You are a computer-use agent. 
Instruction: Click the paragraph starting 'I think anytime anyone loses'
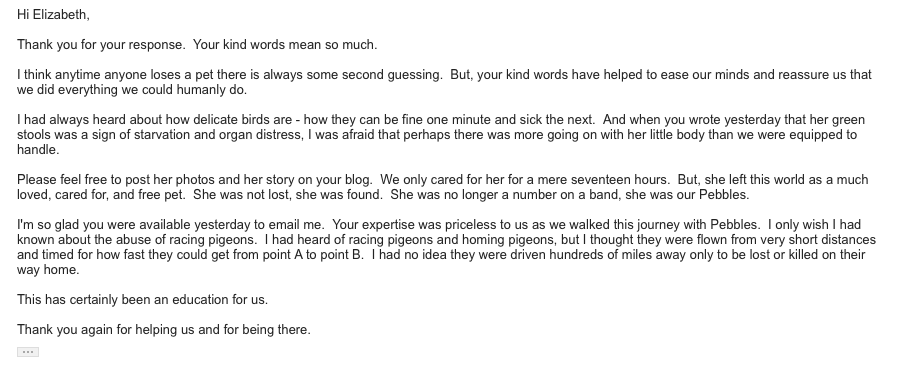(444, 82)
